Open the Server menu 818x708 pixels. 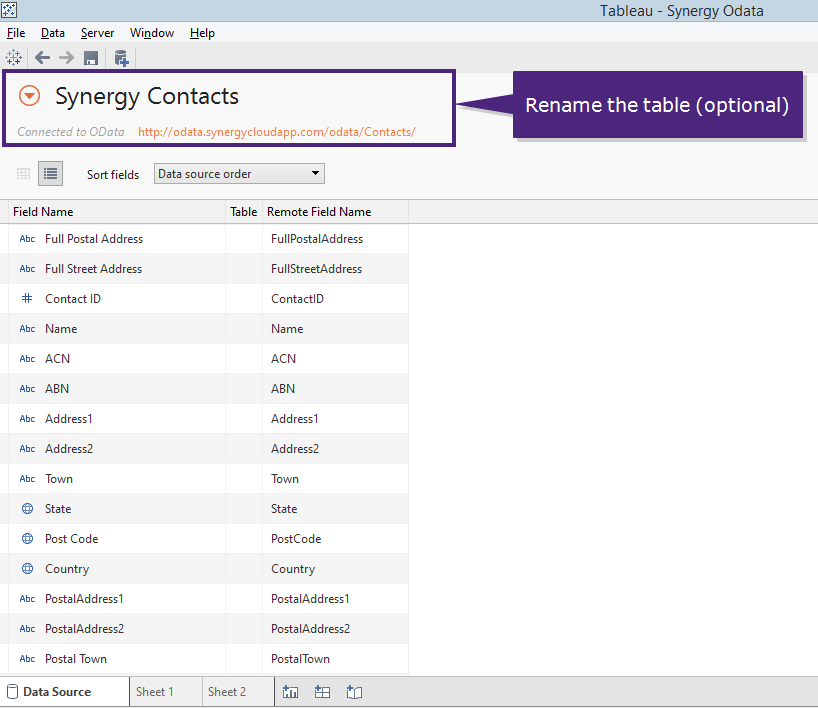pyautogui.click(x=97, y=33)
